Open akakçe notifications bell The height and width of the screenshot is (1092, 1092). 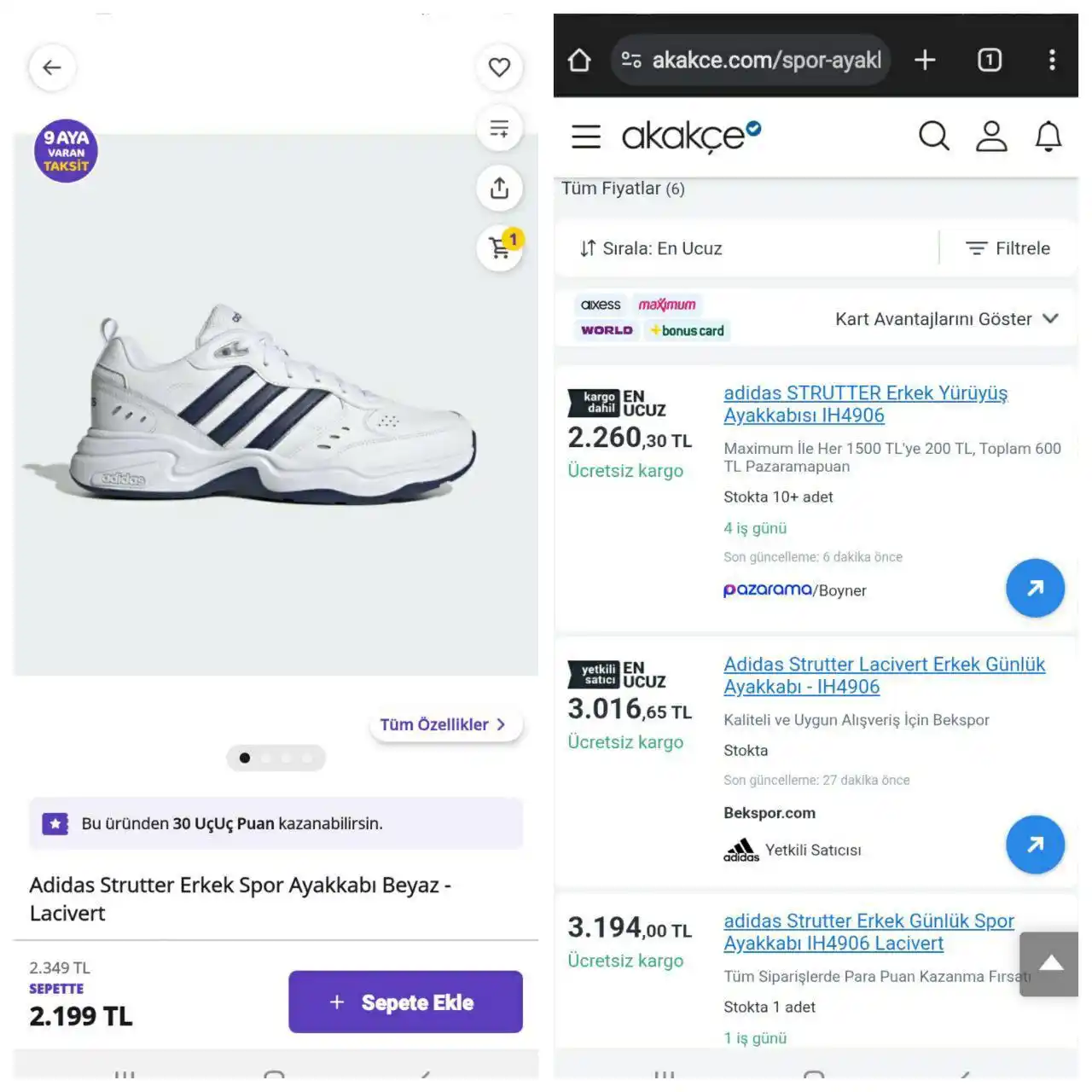[1048, 136]
